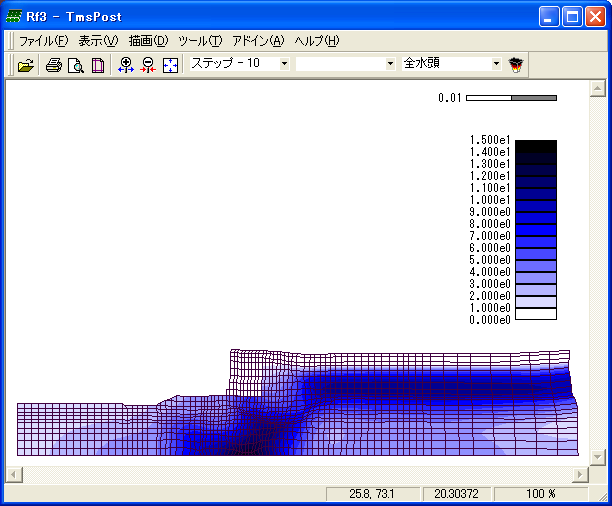Minimize the TmsPost window

point(548,17)
